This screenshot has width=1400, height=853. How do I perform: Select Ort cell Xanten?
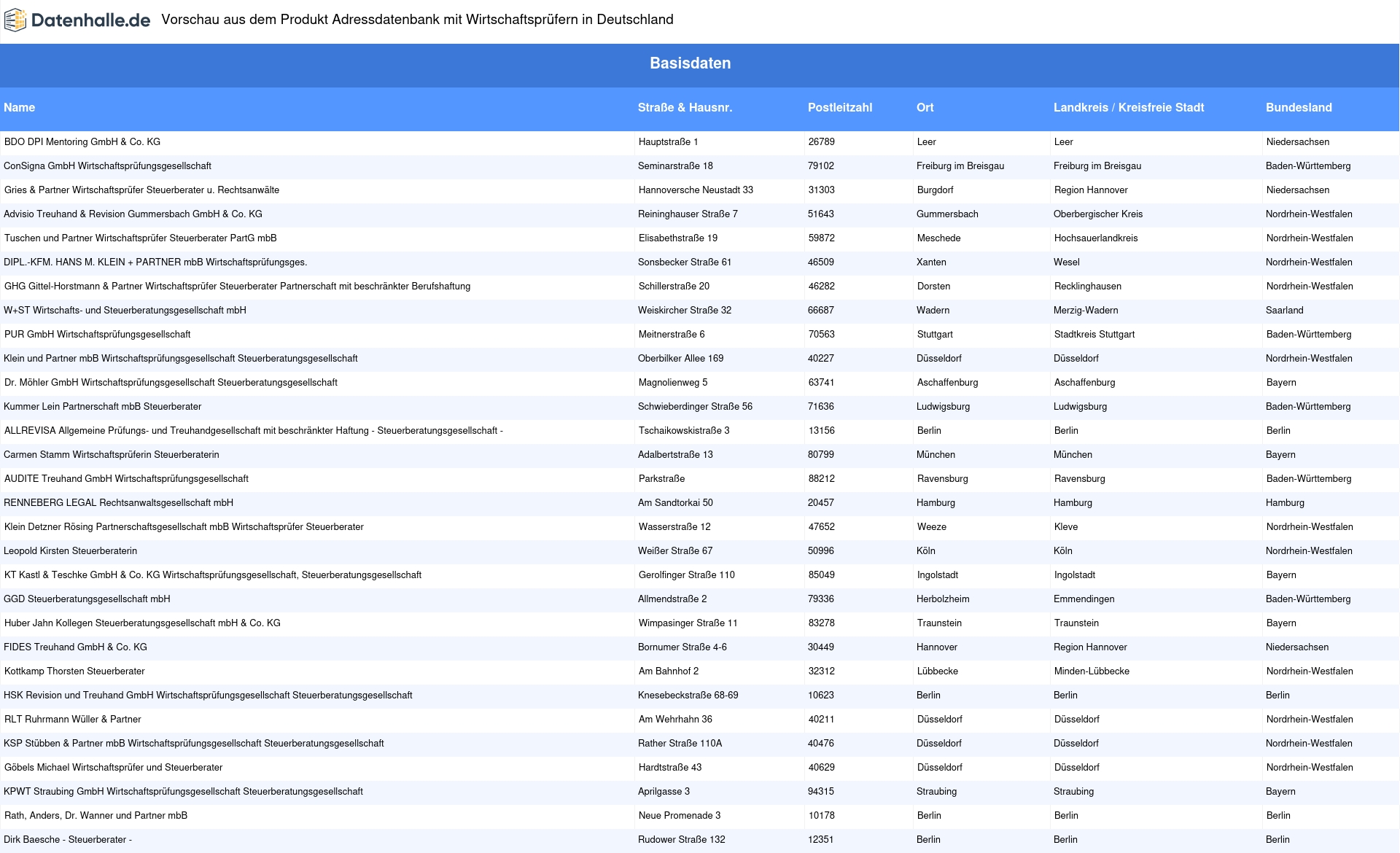931,262
